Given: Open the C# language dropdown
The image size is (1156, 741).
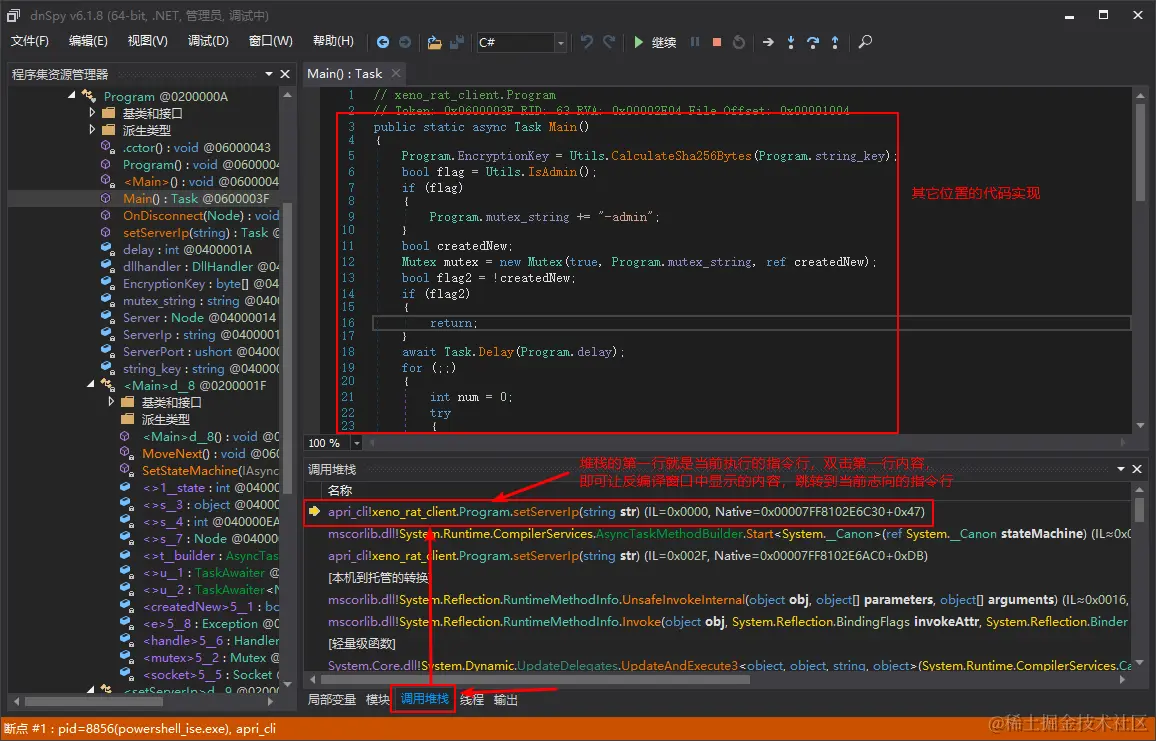Looking at the screenshot, I should tap(560, 43).
